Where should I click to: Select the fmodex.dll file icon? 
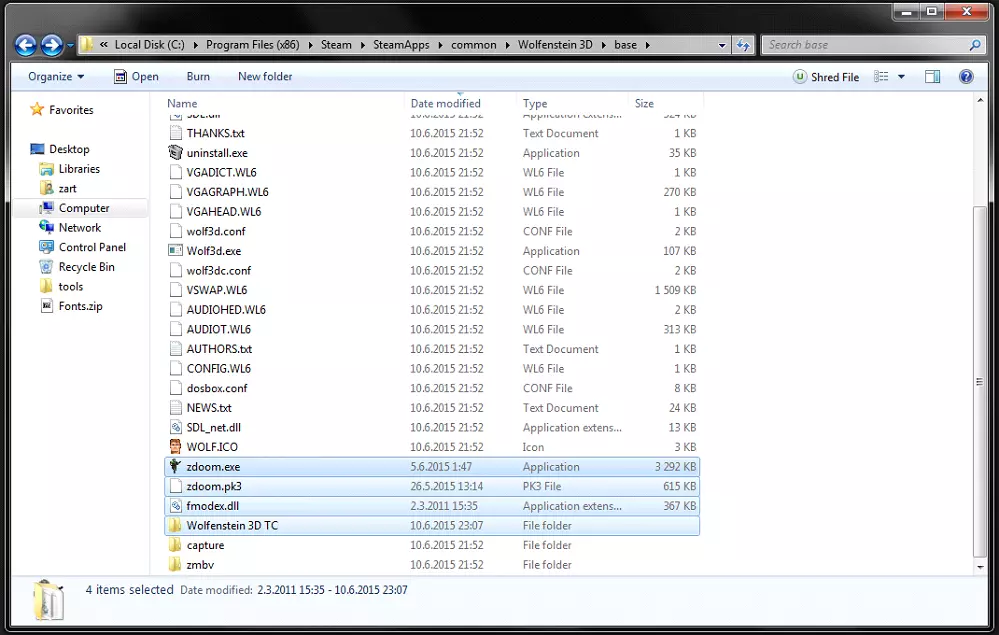(176, 506)
